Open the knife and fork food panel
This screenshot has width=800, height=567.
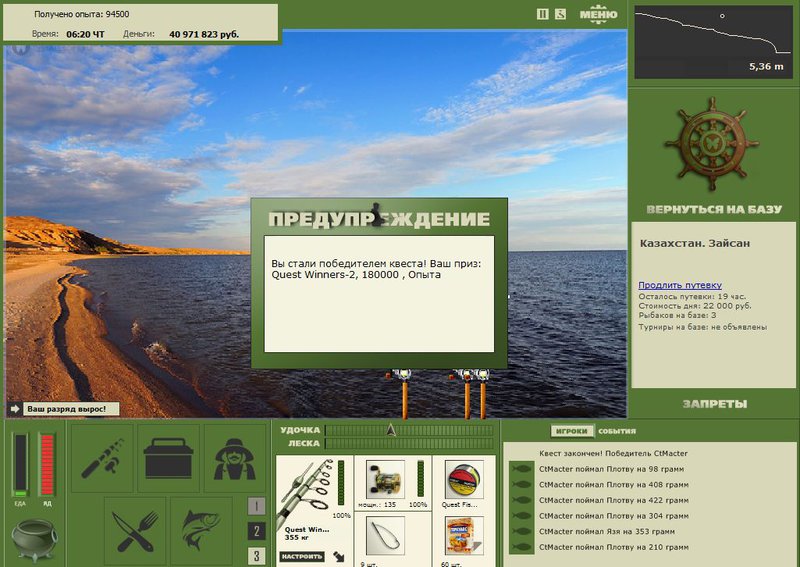coord(135,531)
